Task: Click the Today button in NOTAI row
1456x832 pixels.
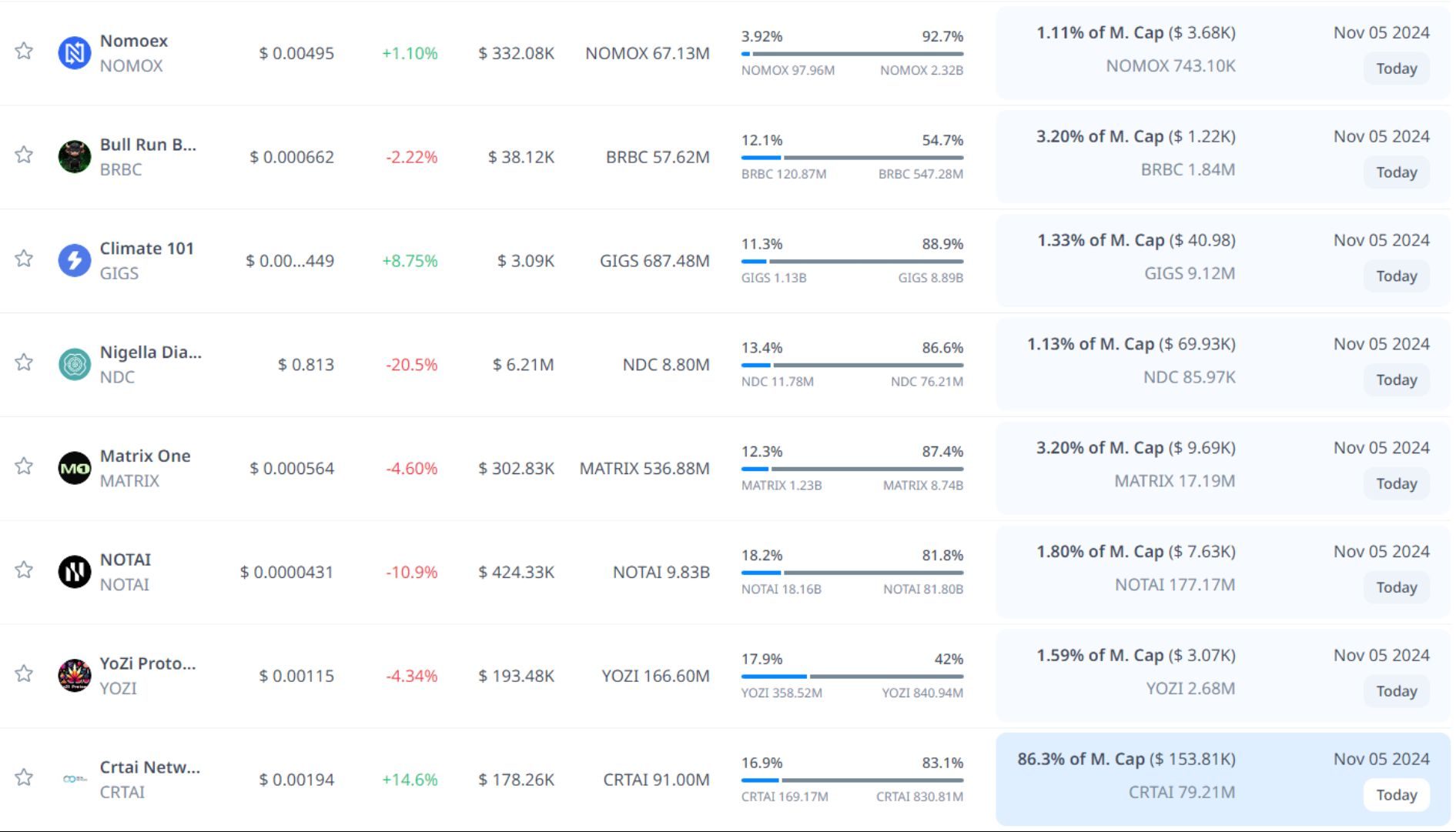Action: [1396, 587]
